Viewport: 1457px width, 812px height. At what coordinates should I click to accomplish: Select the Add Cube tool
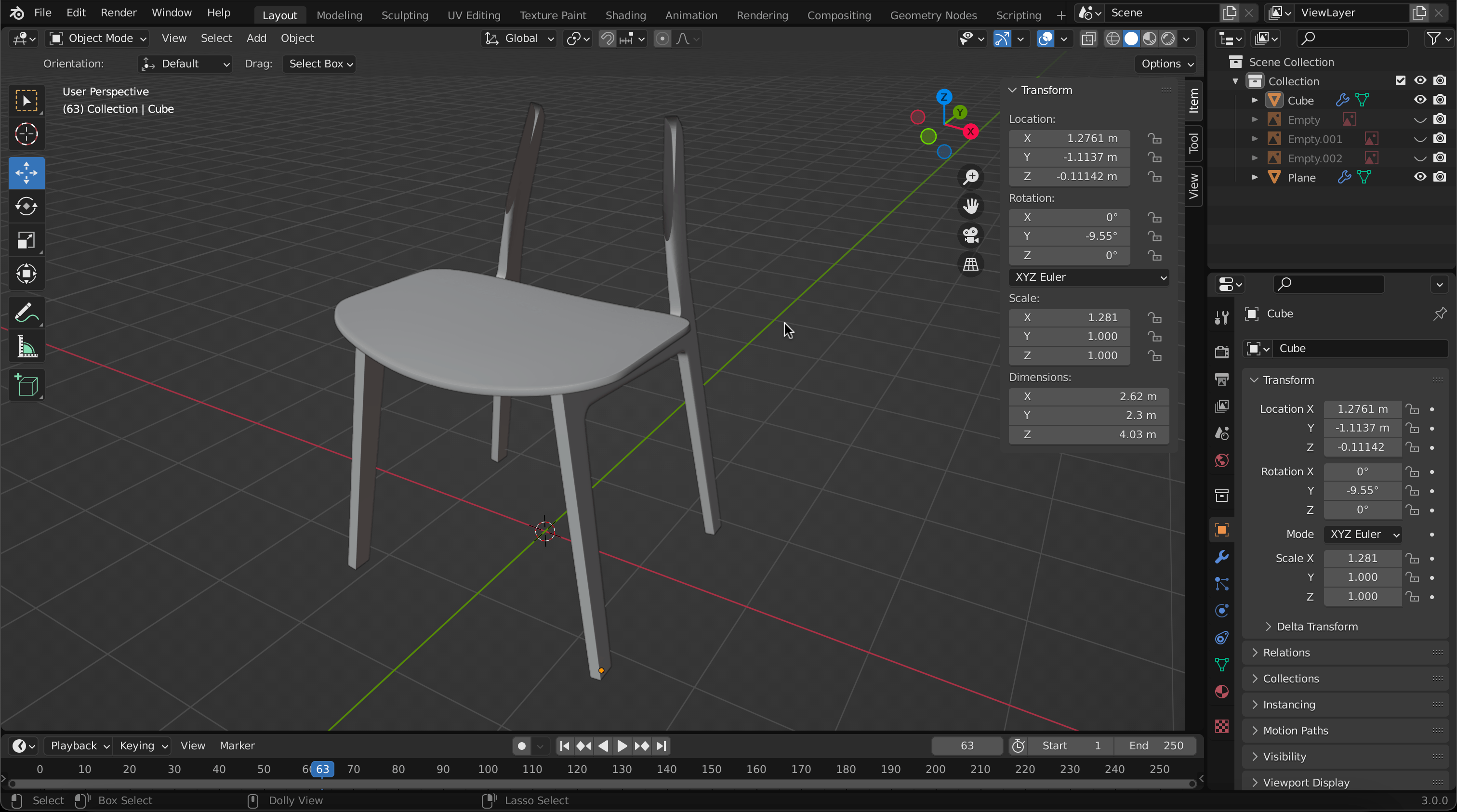26,385
